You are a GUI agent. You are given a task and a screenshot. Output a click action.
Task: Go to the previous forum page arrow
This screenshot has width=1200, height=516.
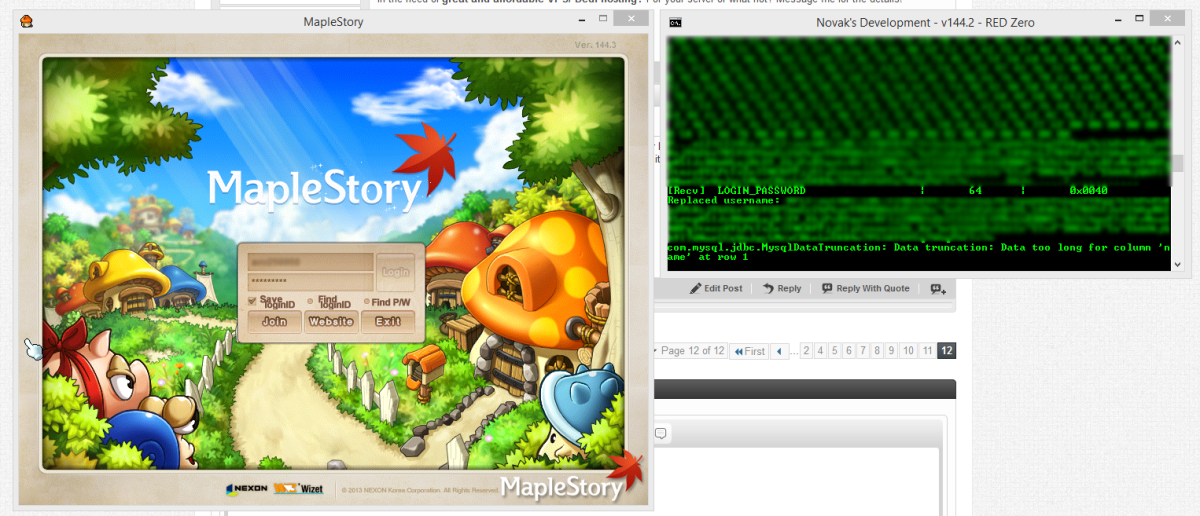pos(781,351)
